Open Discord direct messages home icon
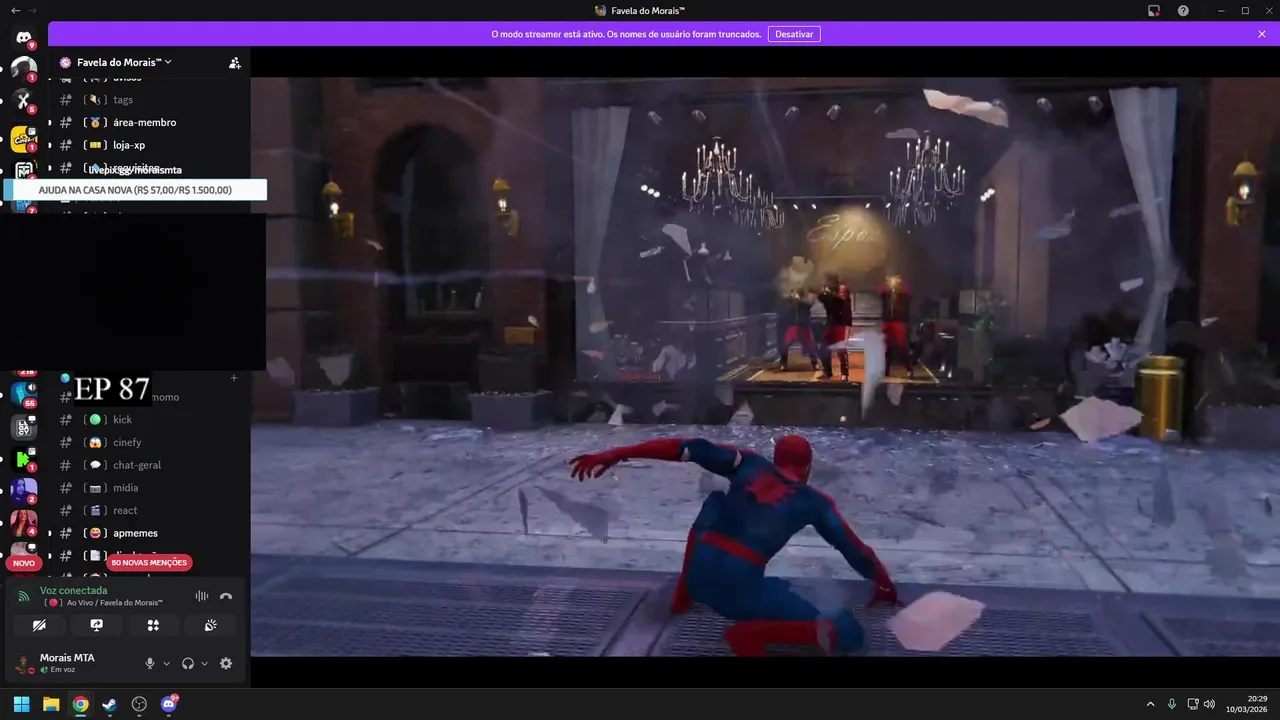 pos(24,38)
